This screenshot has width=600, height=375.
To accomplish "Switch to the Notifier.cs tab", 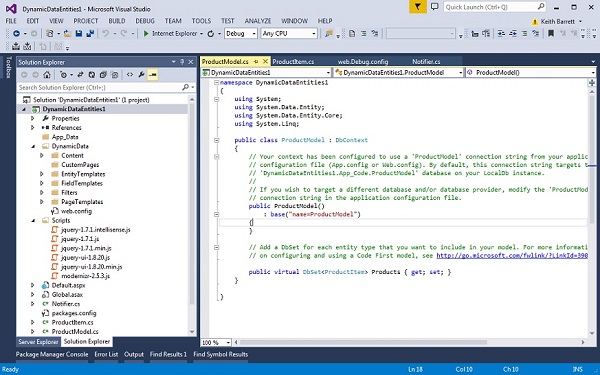I will (426, 62).
